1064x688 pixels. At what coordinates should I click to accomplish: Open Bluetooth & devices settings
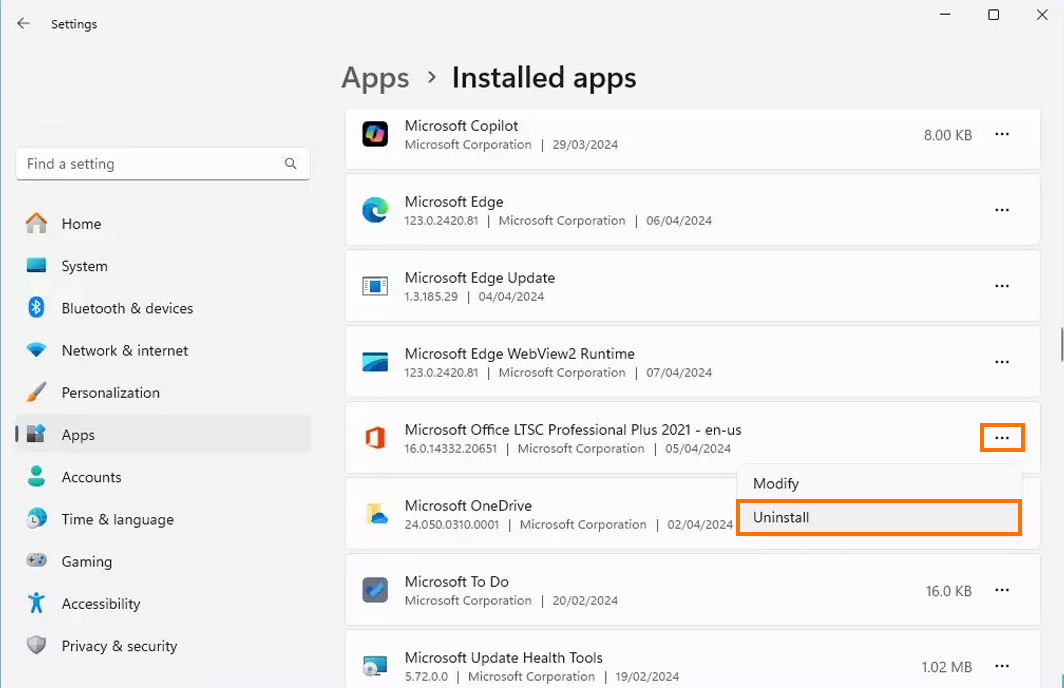click(x=163, y=308)
